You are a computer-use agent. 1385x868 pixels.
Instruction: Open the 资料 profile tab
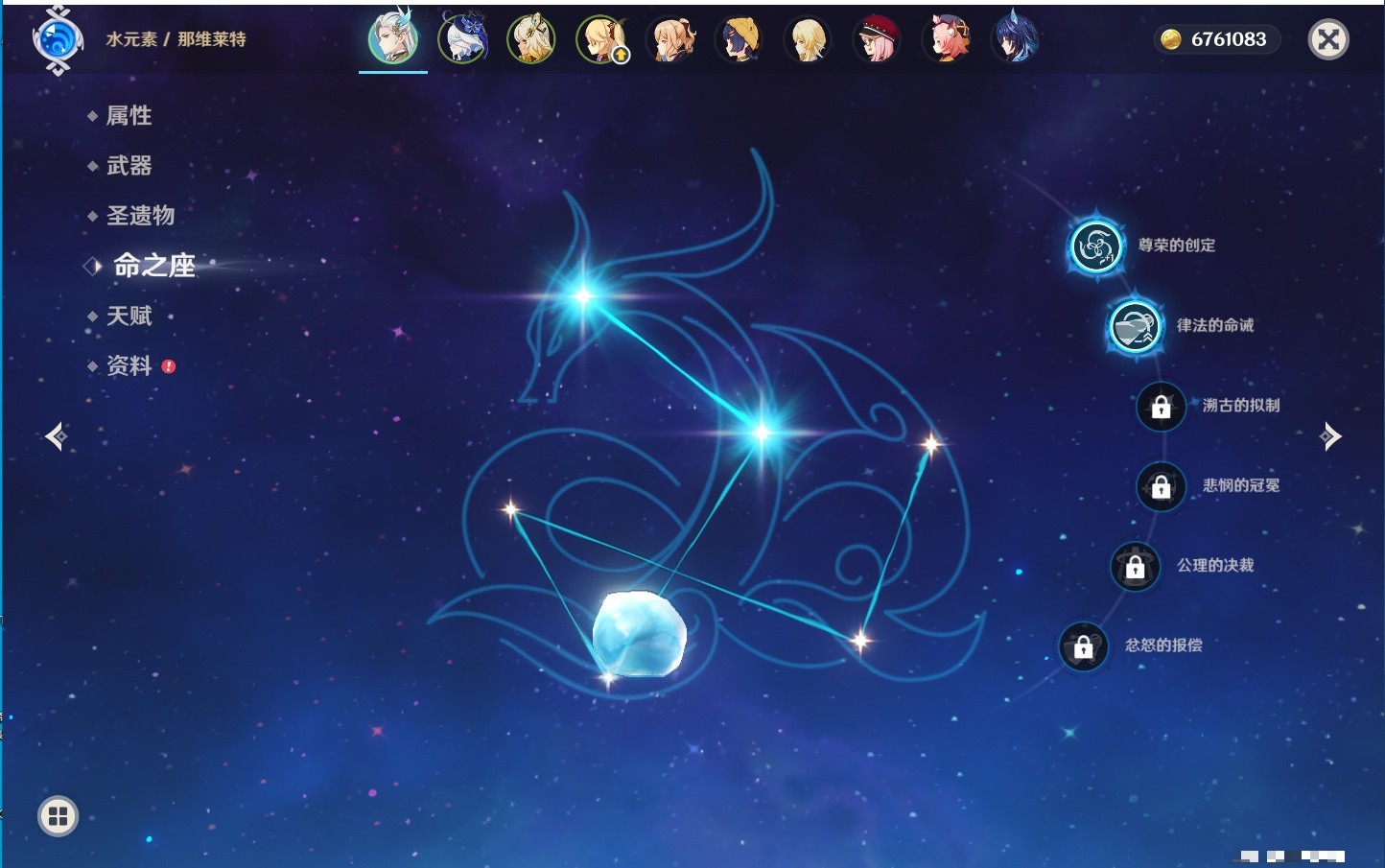click(129, 365)
